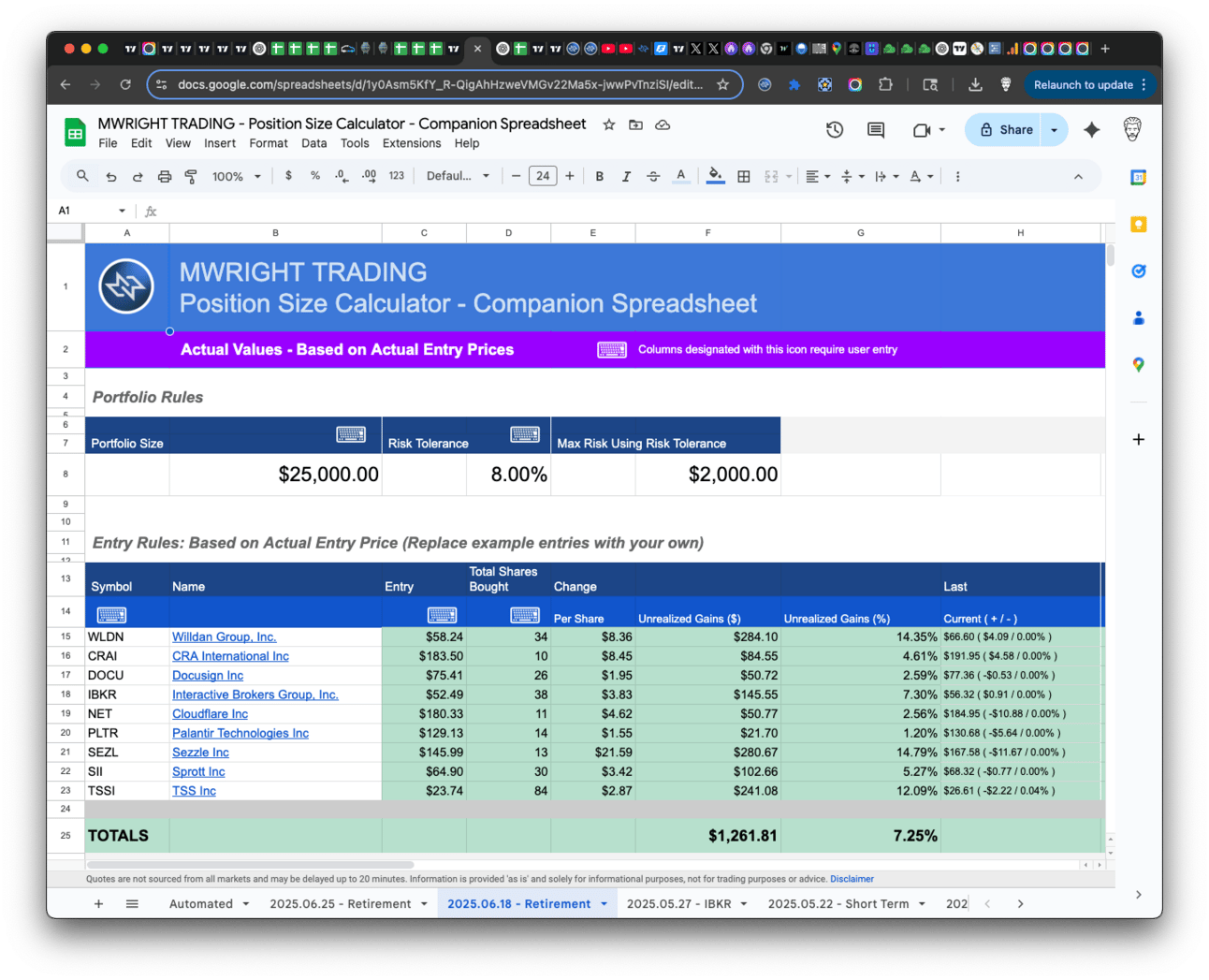The image size is (1209, 980).
Task: Open the font family dropdown
Action: (x=458, y=176)
